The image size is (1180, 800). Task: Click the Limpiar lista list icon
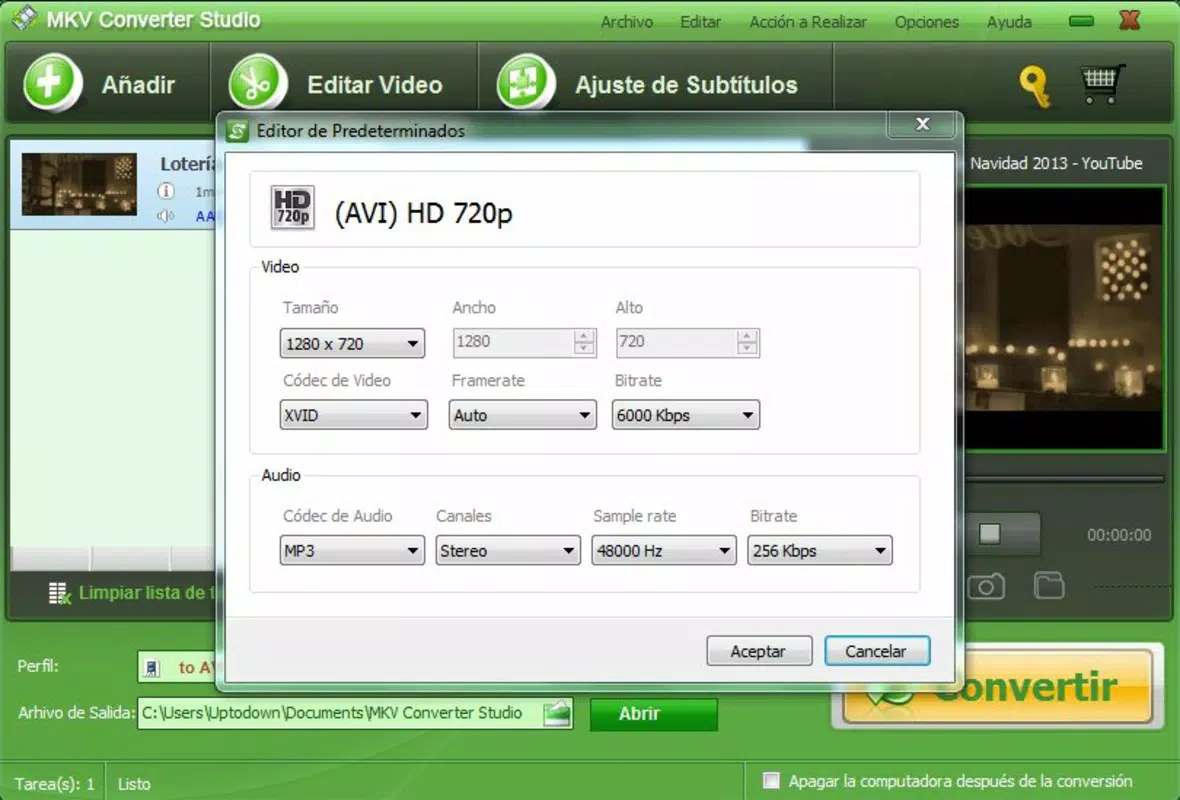pos(59,594)
